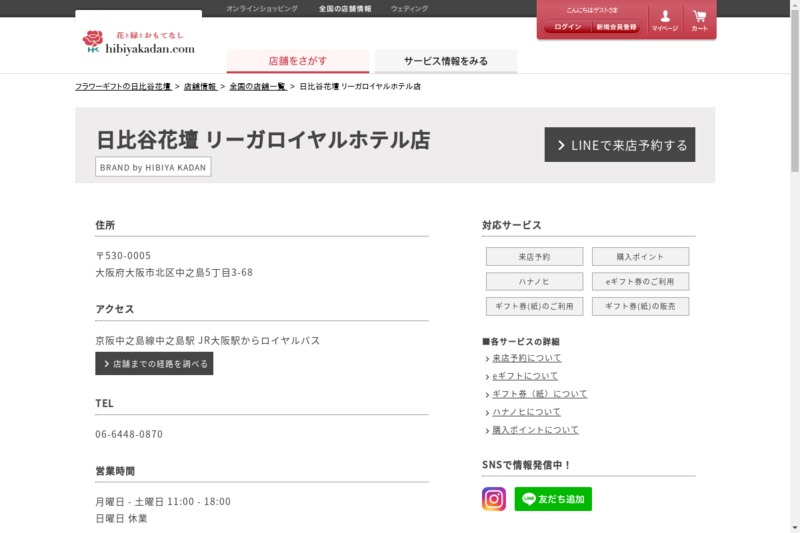Viewport: 800px width, 533px height.
Task: Open the eギフトについて link
Action: (525, 376)
